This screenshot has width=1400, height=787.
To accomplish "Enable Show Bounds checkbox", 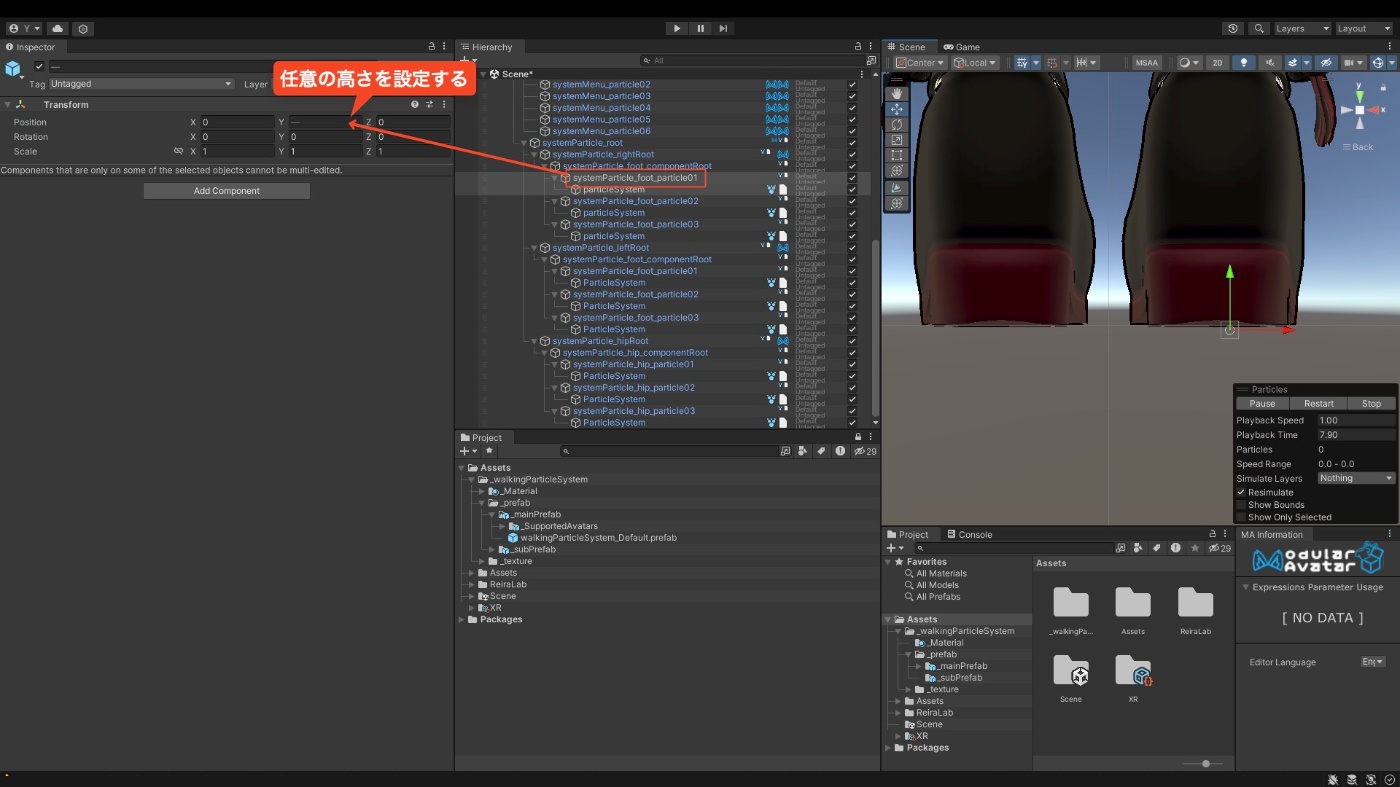I will coord(1241,505).
